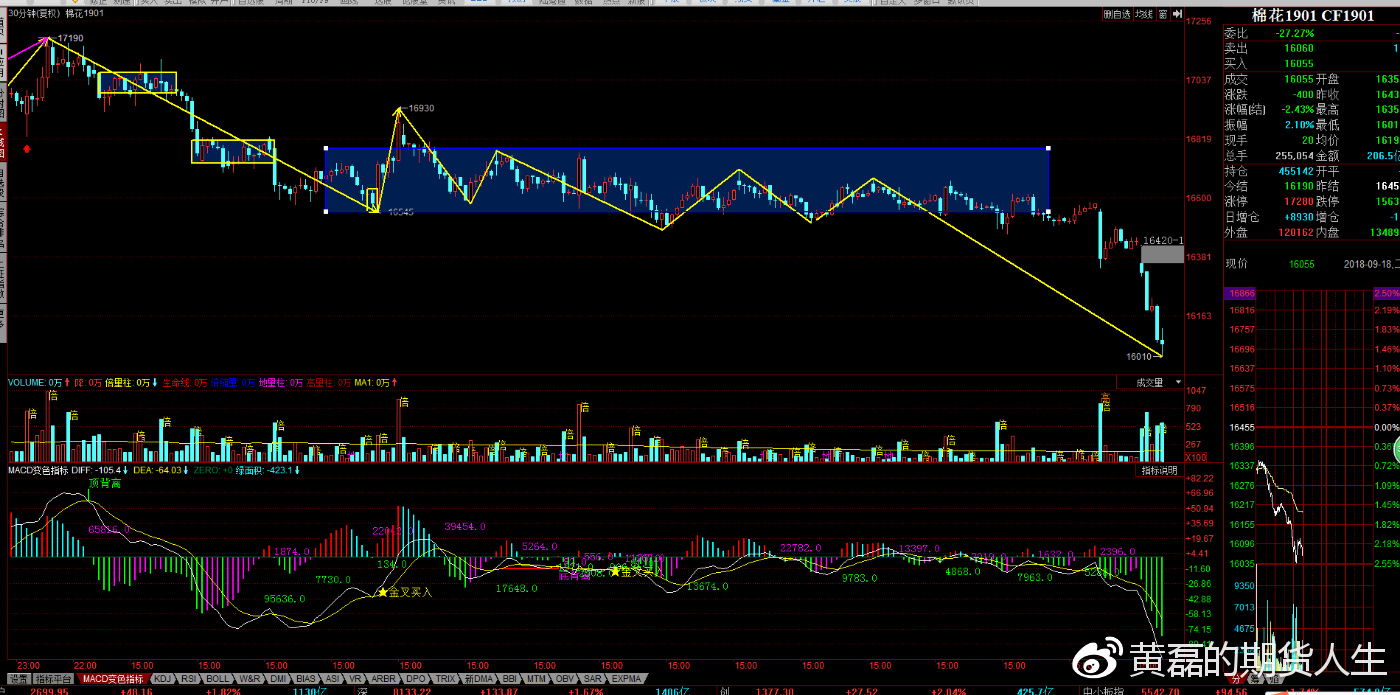This screenshot has height=695, width=1400.
Task: Open the BBI indicator tab
Action: click(510, 679)
